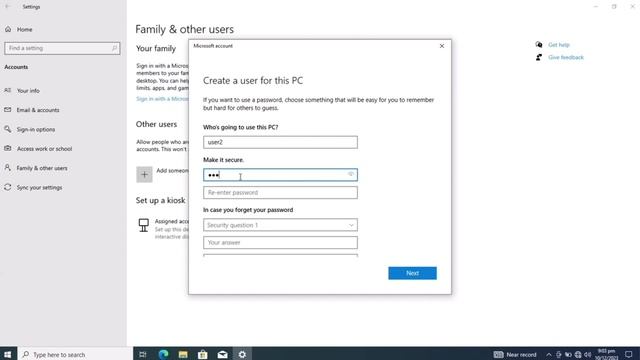Open Task View from the taskbar
Screen dimensions: 640x360
[143, 354]
